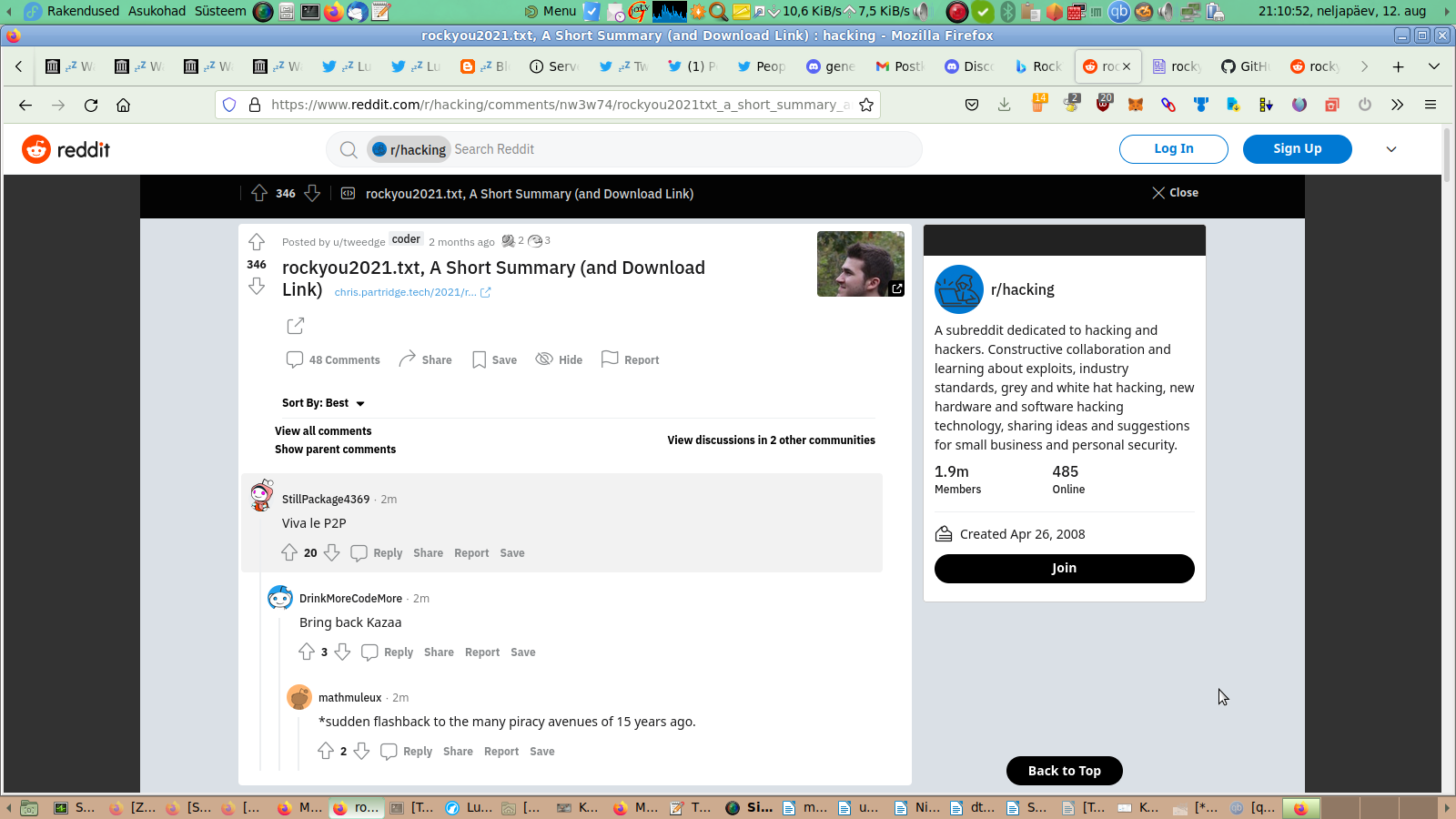This screenshot has width=1456, height=819.
Task: Click Show parent comments link
Action: pos(335,450)
